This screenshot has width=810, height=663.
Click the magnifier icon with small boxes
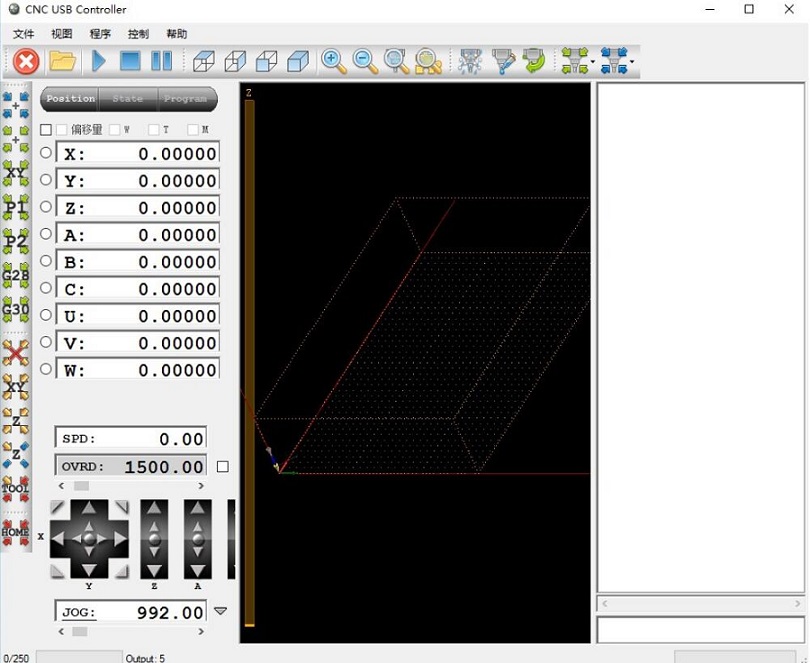coord(428,61)
